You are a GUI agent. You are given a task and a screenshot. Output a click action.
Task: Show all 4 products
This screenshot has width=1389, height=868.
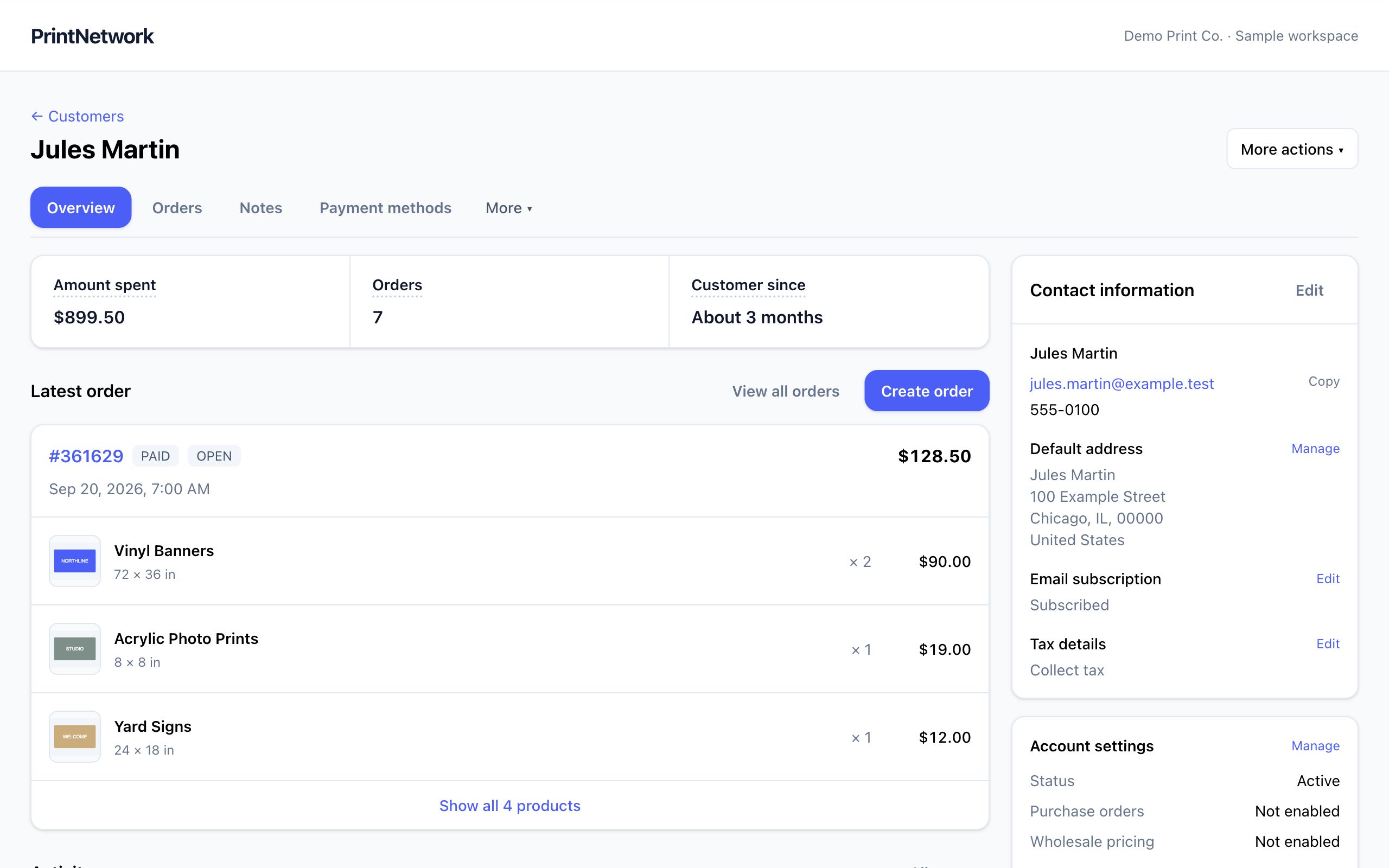click(509, 806)
